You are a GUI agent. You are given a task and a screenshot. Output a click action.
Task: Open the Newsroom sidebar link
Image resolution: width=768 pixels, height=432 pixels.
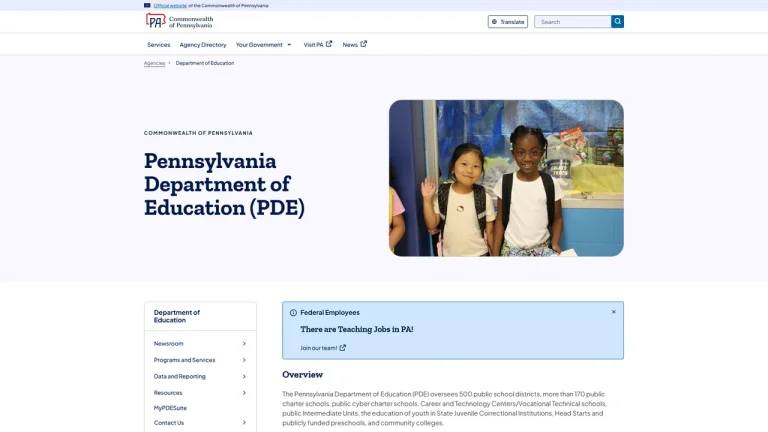[x=168, y=344]
